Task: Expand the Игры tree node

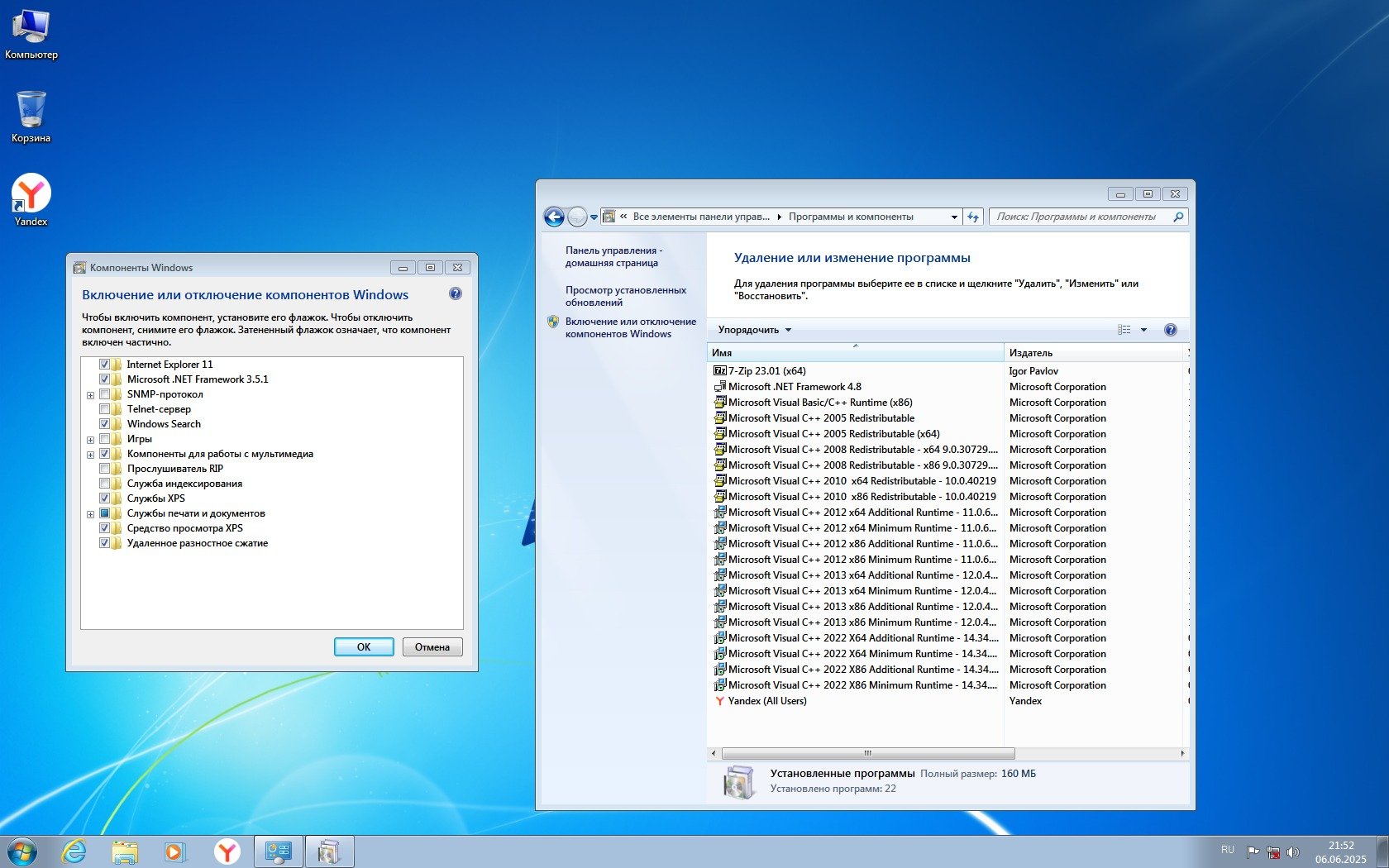Action: (90, 440)
